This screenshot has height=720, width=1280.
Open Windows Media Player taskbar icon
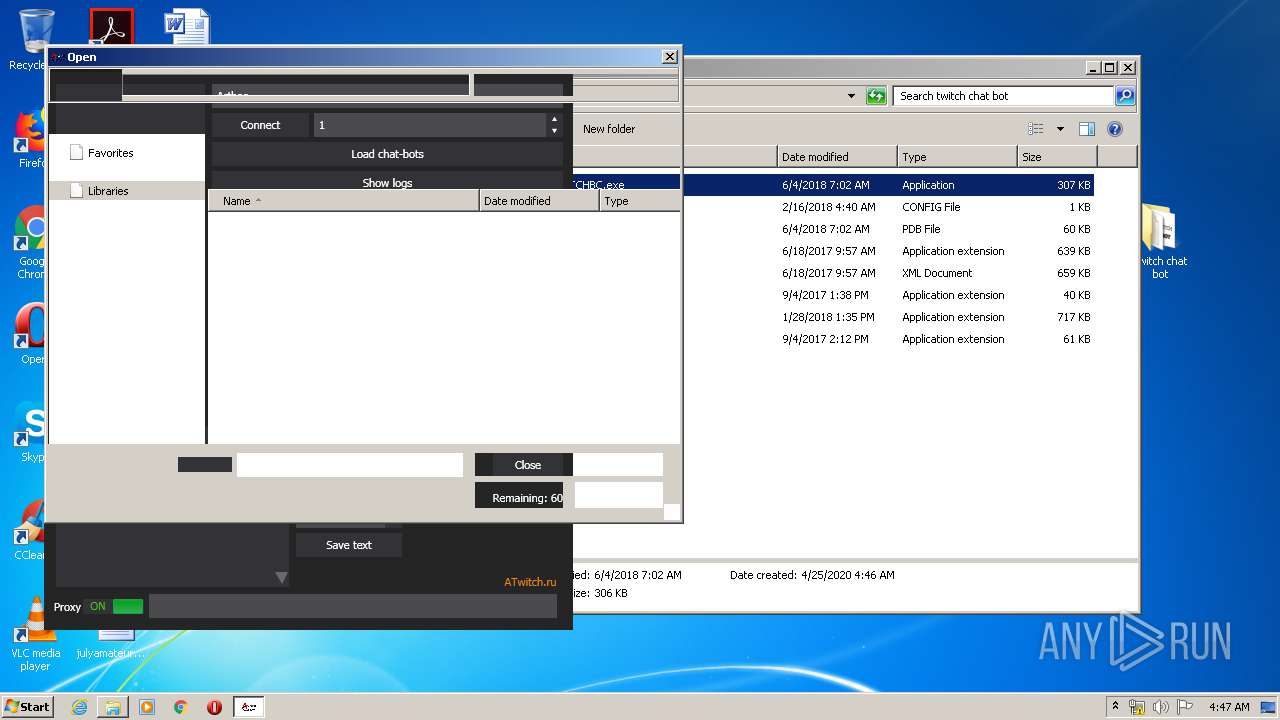(x=147, y=707)
